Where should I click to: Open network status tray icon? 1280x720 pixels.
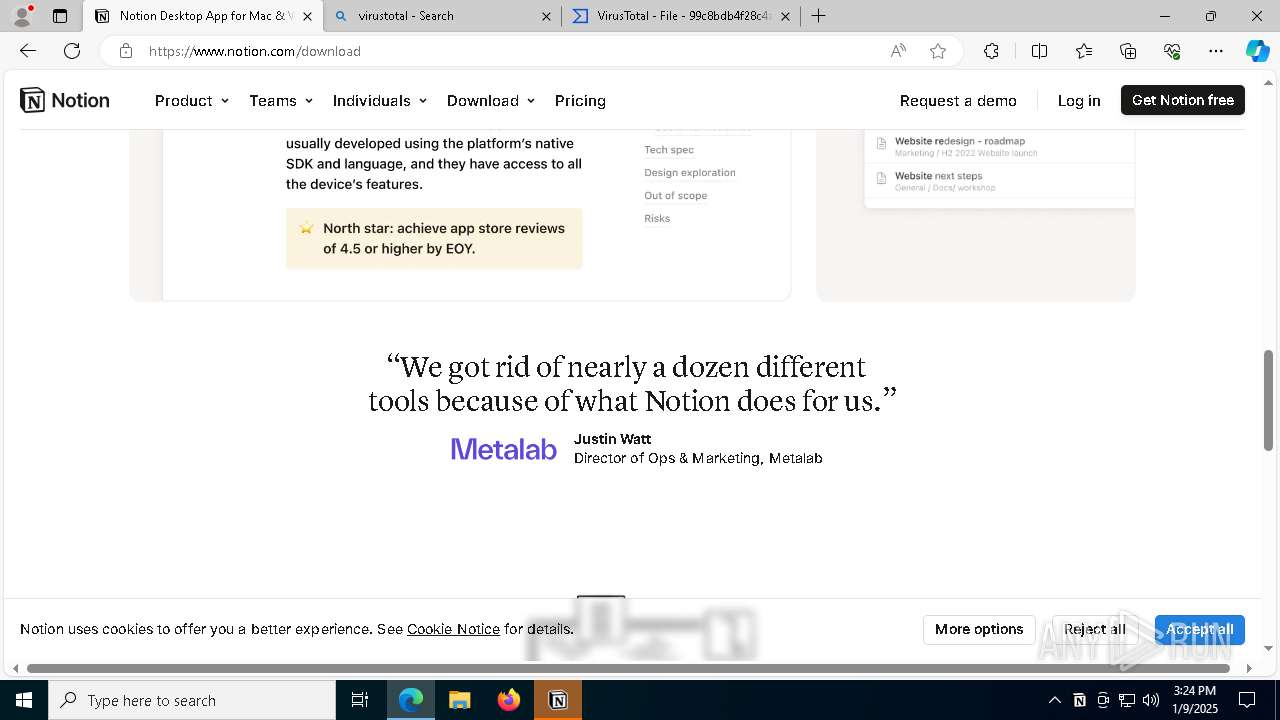pos(1127,700)
